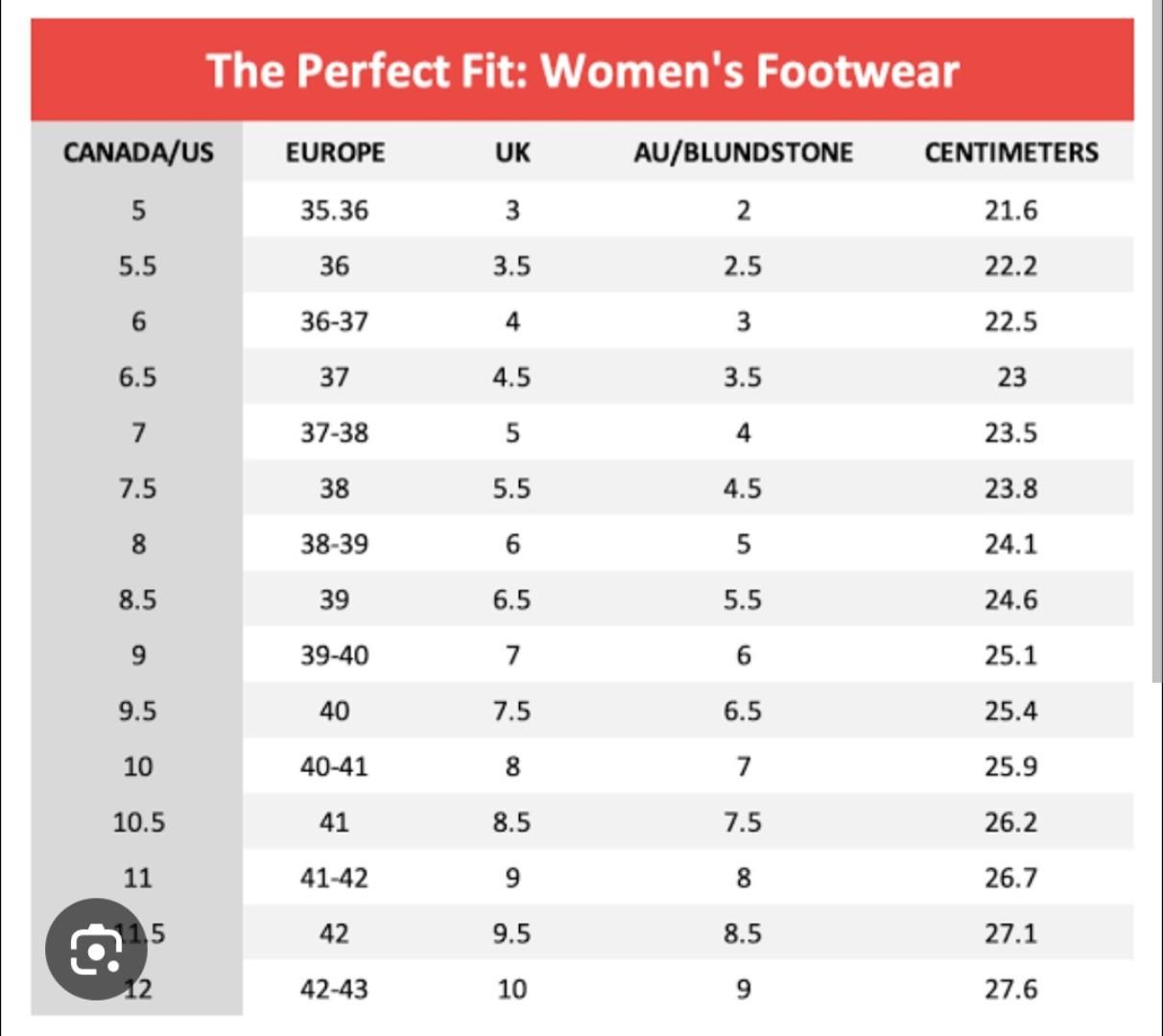Click Canada/US size 10.5
Screen dimensions: 1163x1036
tap(138, 822)
